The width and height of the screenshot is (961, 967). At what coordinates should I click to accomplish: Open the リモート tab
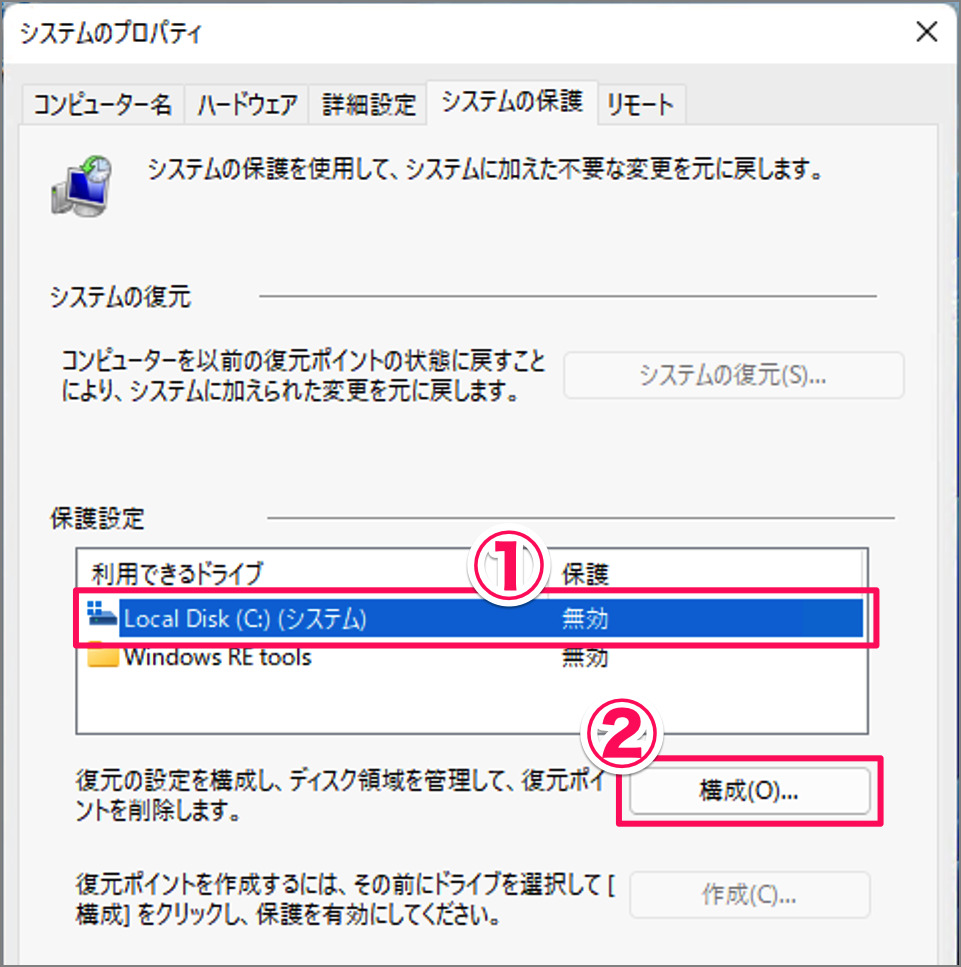641,104
